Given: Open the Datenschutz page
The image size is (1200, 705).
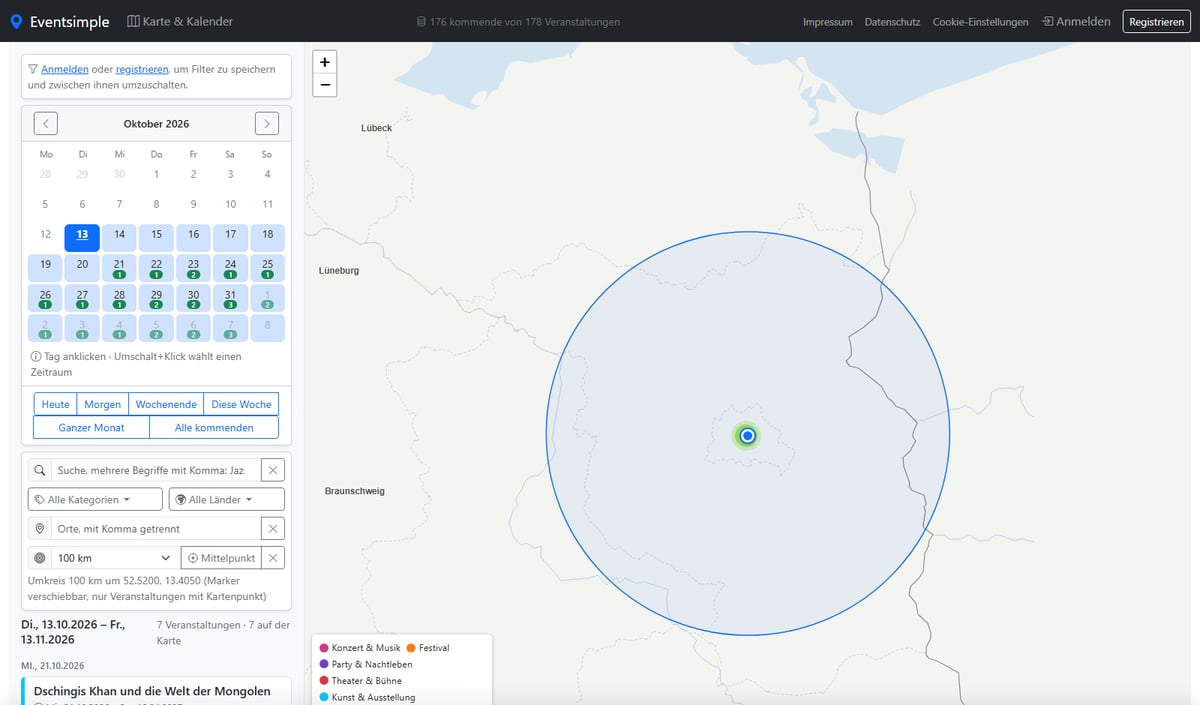Looking at the screenshot, I should tap(892, 22).
